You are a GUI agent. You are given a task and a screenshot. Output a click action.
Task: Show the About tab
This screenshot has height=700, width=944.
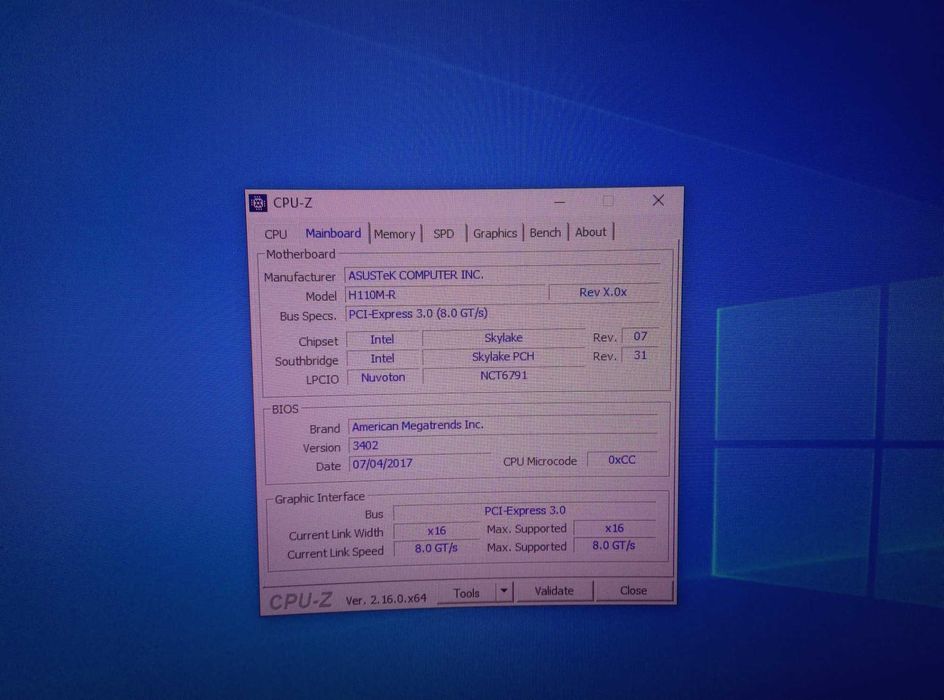tap(591, 232)
